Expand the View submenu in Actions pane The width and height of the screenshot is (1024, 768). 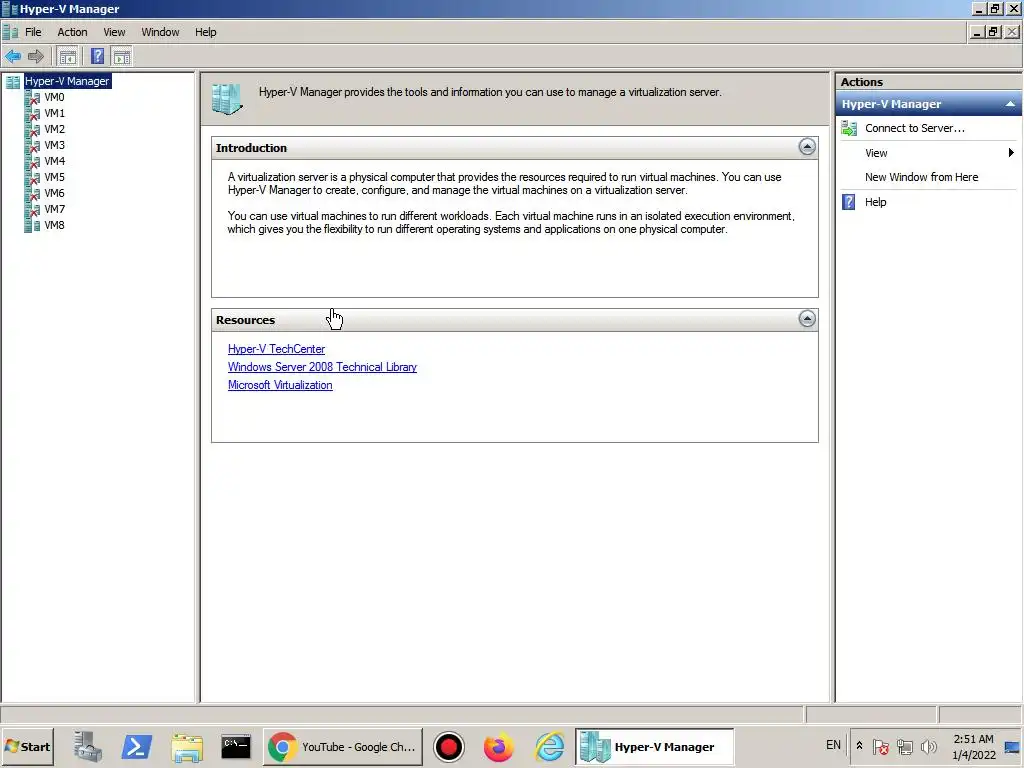[1011, 153]
